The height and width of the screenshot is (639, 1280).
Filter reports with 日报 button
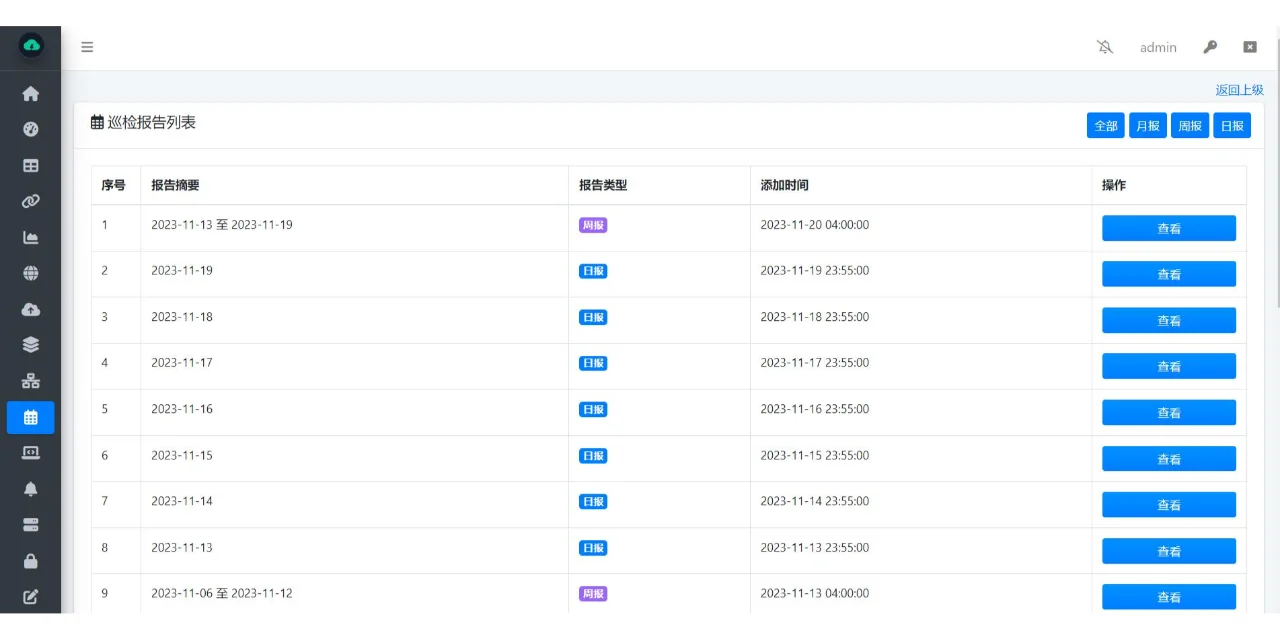[1232, 126]
